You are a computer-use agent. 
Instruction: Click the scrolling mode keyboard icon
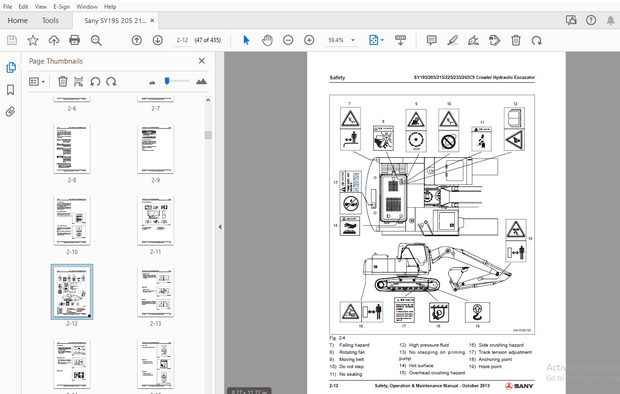pyautogui.click(x=401, y=40)
